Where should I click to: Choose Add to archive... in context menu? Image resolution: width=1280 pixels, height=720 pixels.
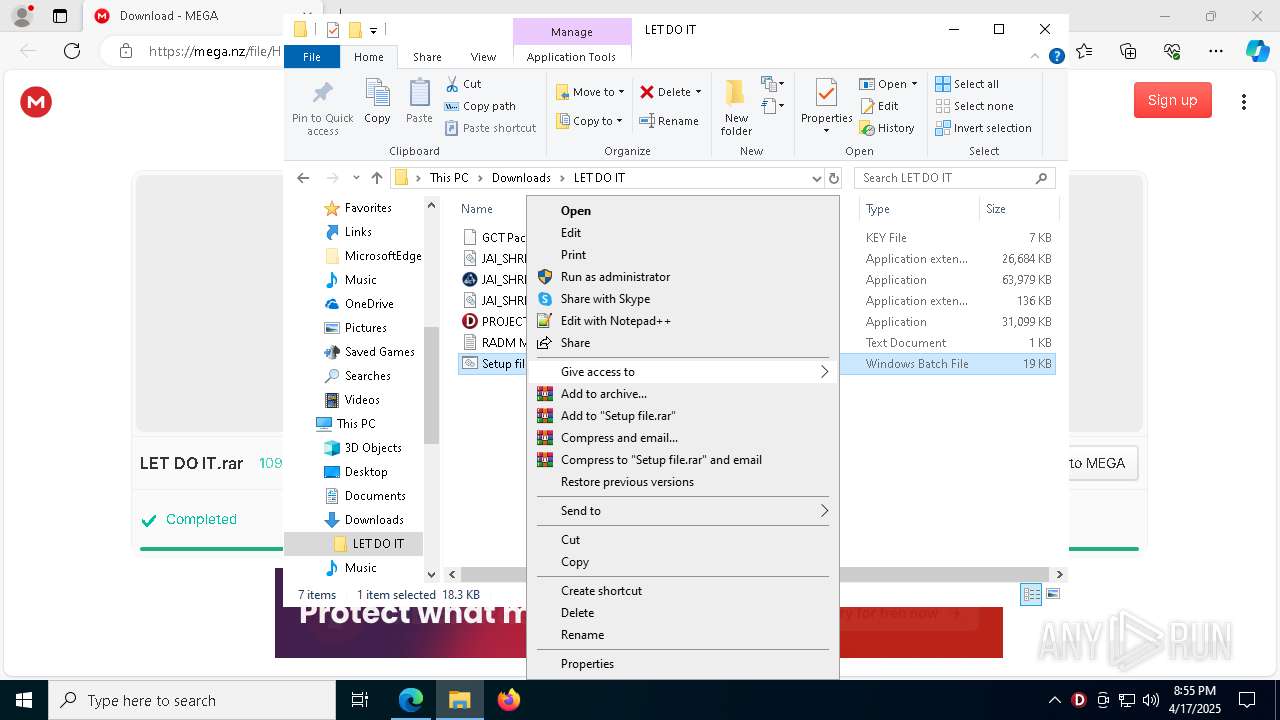[x=683, y=394]
